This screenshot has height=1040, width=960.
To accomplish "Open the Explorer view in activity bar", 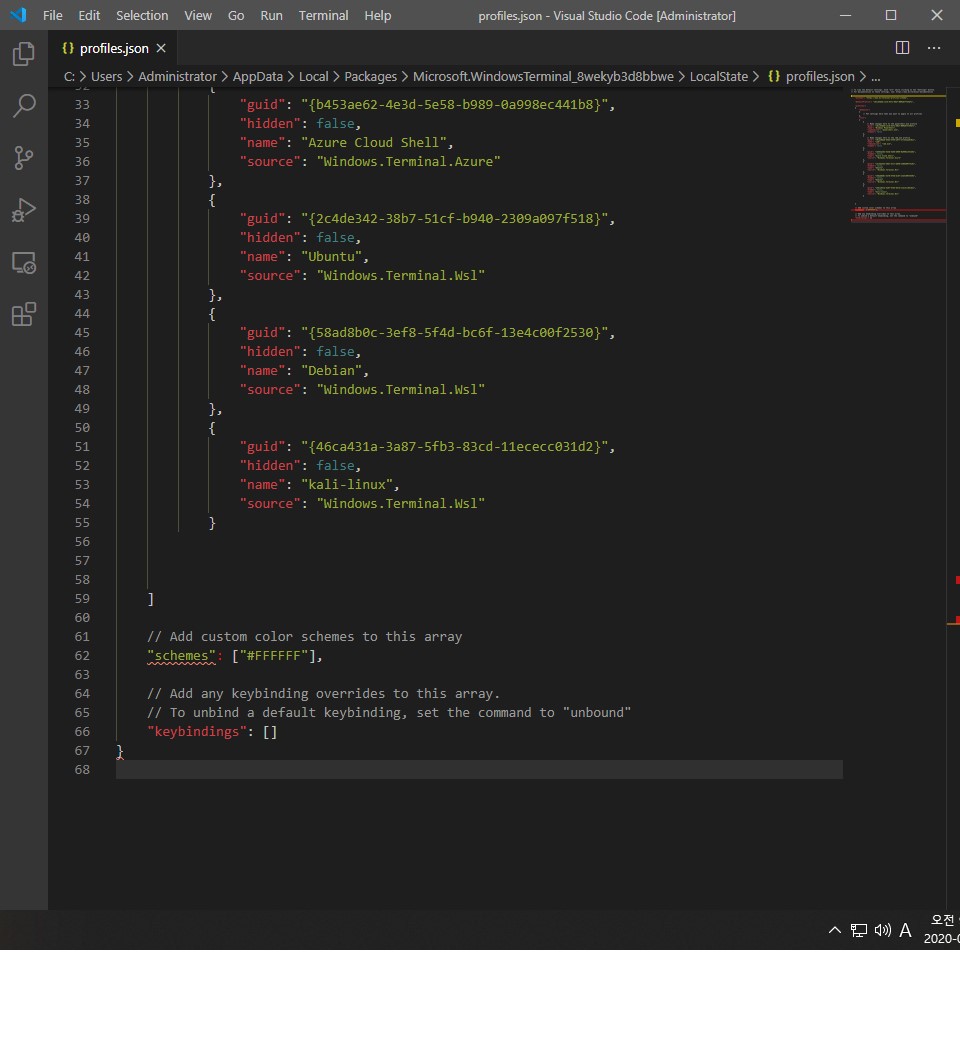I will [24, 54].
